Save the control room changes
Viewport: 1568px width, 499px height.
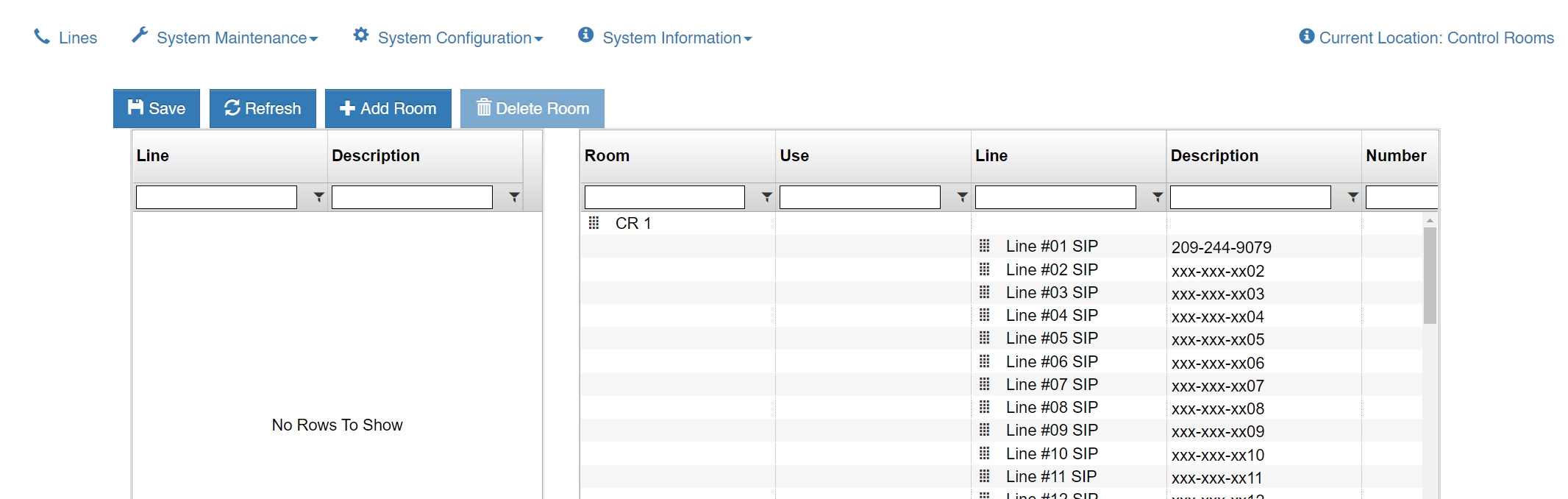point(157,108)
